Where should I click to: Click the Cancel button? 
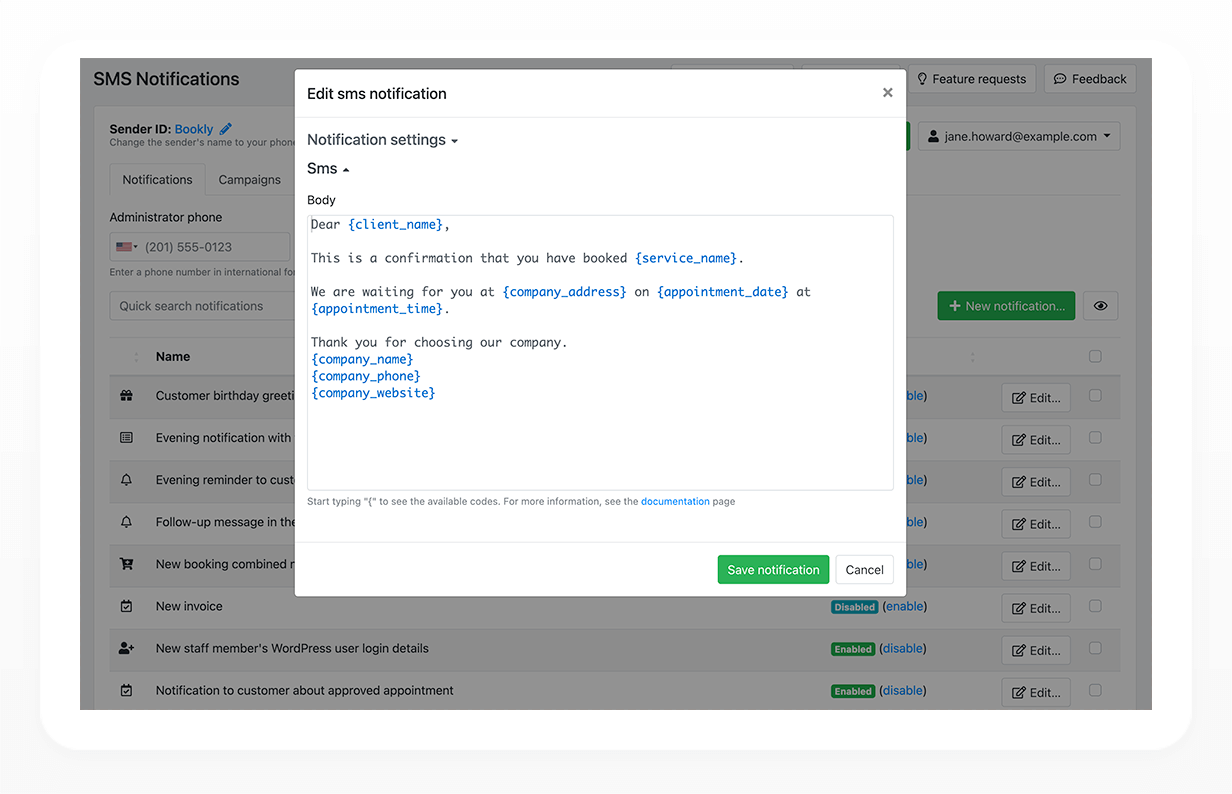(x=864, y=570)
